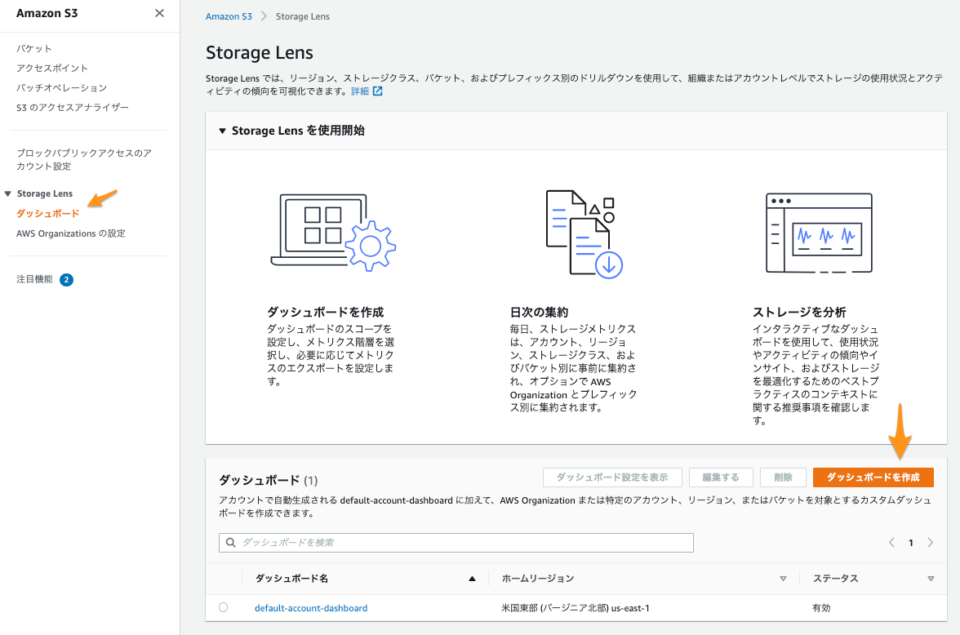Open AWS Organizations の設定
The height and width of the screenshot is (635, 960).
[x=70, y=233]
